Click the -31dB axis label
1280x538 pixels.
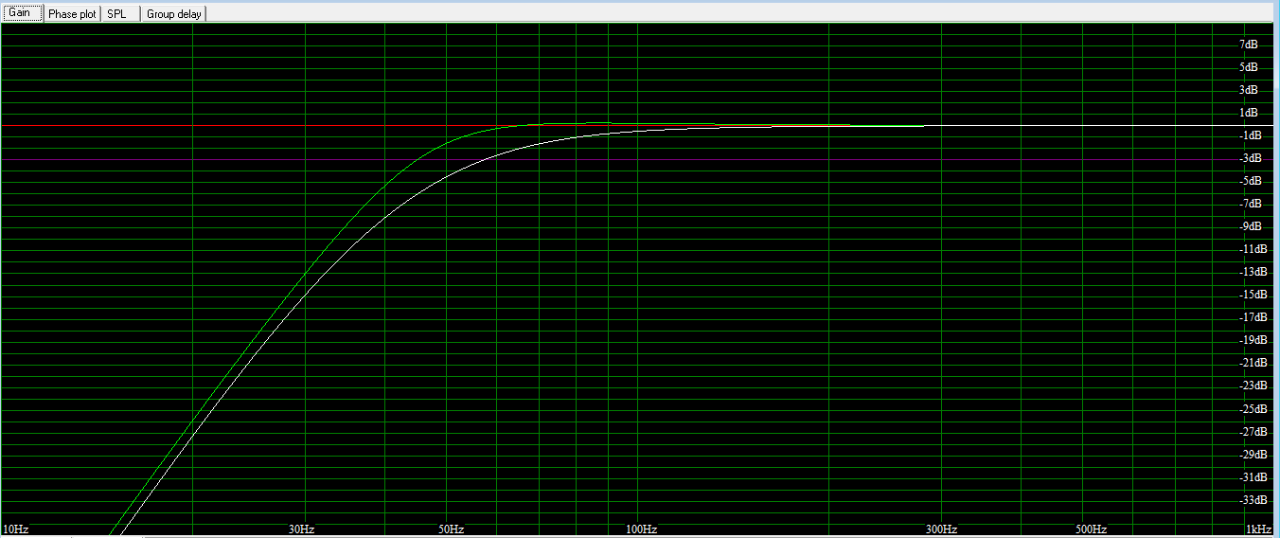click(1252, 477)
